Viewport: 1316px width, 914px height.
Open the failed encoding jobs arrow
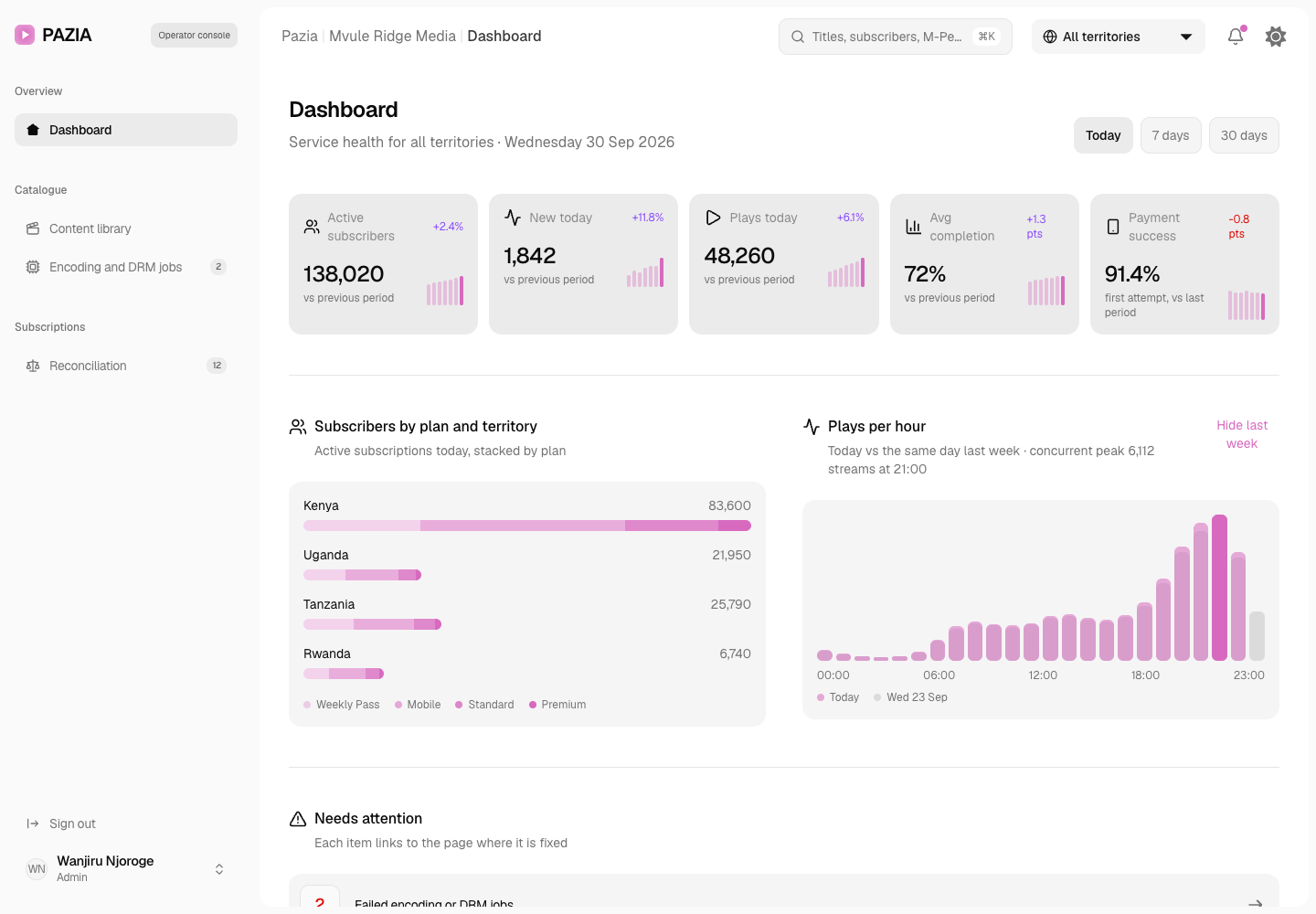(1256, 902)
